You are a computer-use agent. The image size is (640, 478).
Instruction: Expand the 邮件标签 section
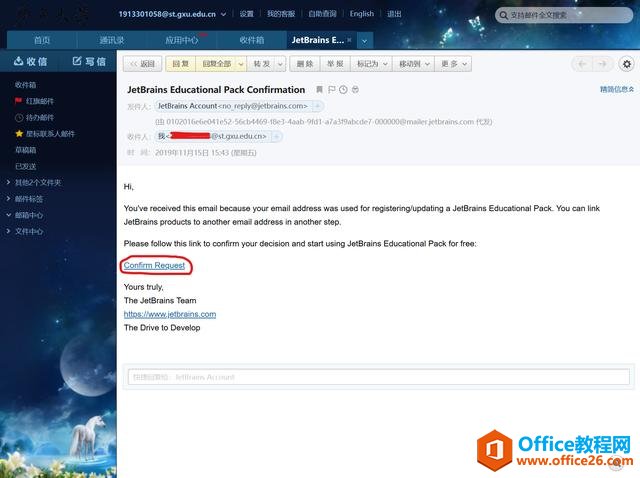pos(25,199)
